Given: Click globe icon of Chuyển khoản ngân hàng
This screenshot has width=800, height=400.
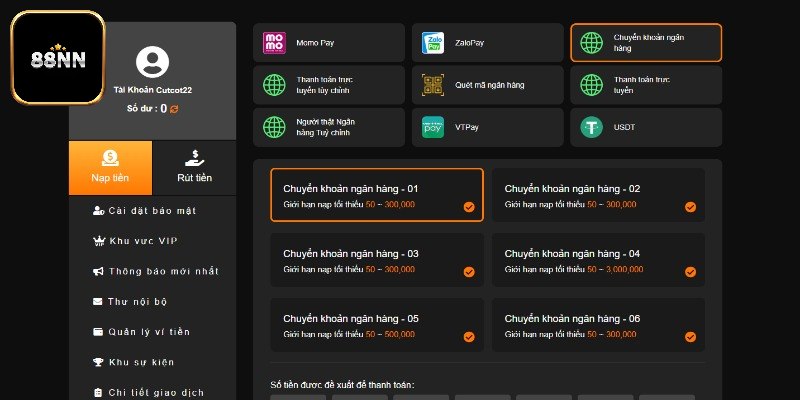Looking at the screenshot, I should click(591, 43).
